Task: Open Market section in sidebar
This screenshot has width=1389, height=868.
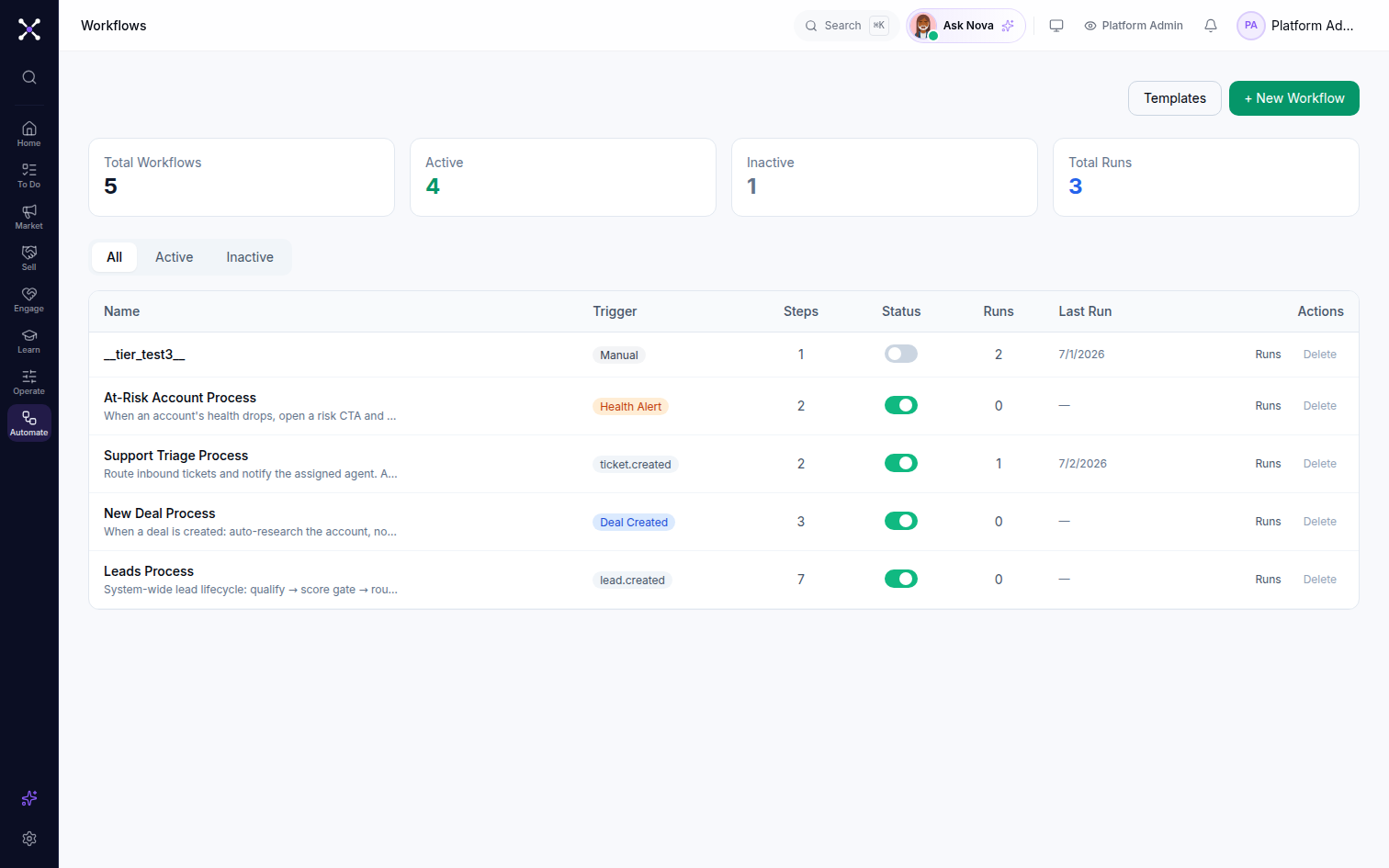Action: coord(29,217)
